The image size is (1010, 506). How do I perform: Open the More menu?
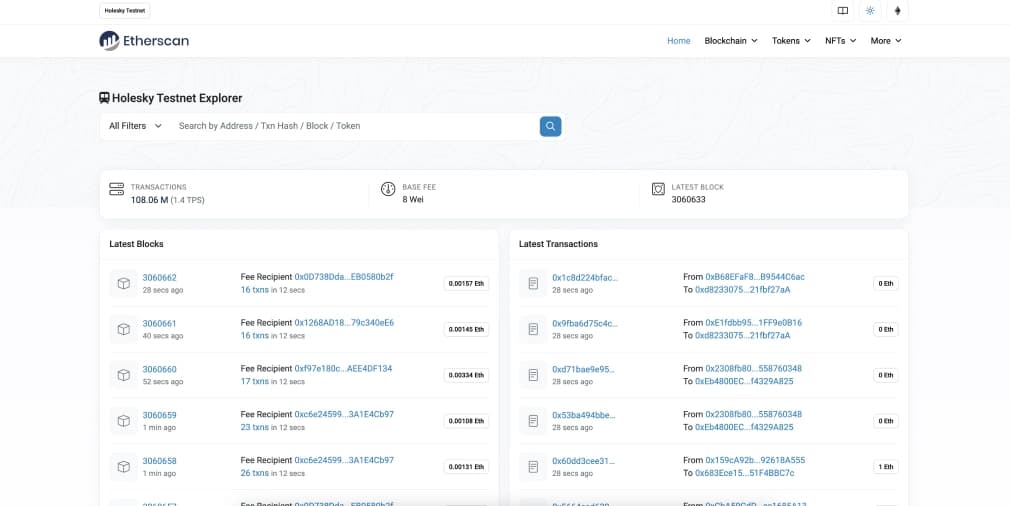(x=886, y=41)
